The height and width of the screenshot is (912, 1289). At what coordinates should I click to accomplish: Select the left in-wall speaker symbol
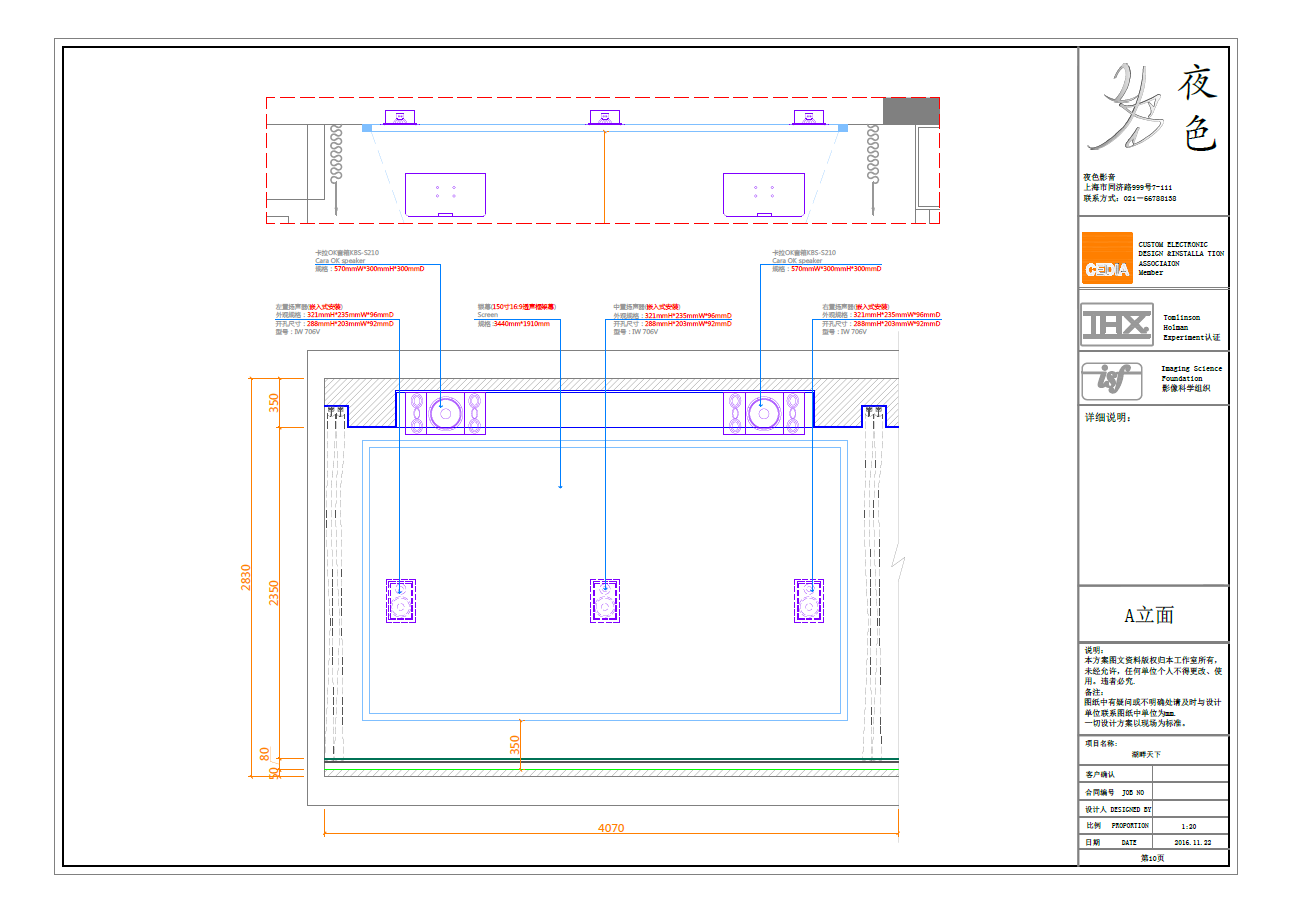coord(401,601)
